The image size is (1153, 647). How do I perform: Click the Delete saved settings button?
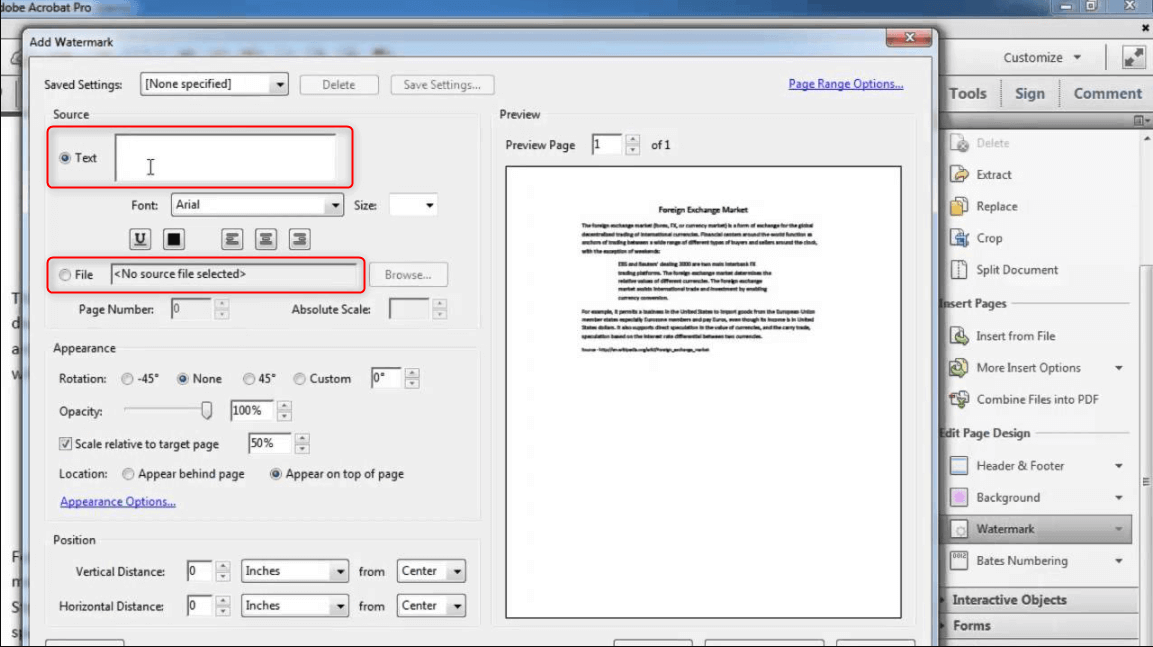pos(339,85)
